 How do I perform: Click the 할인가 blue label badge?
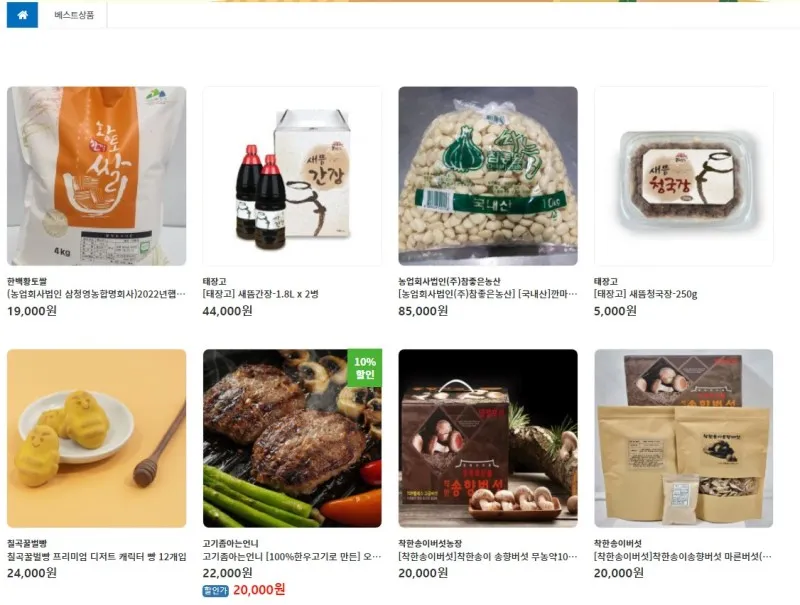click(x=215, y=591)
